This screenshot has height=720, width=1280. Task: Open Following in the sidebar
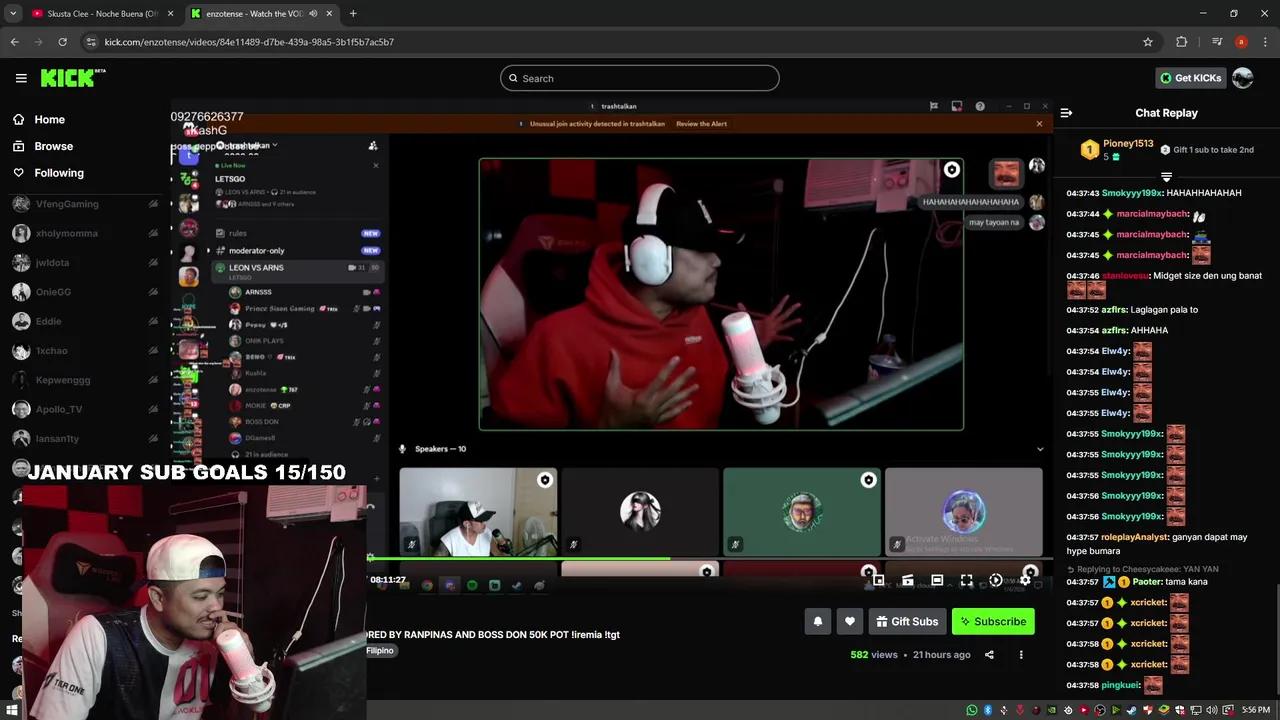[59, 173]
